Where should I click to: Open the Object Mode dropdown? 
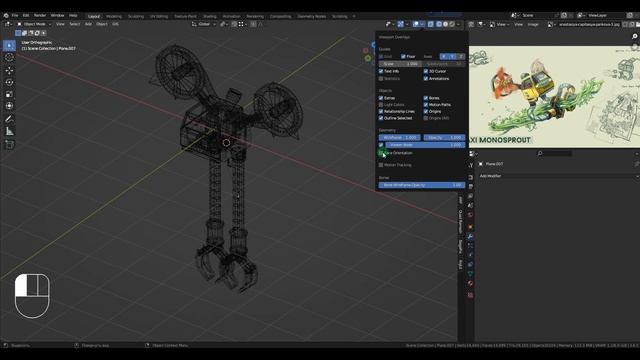tap(34, 24)
